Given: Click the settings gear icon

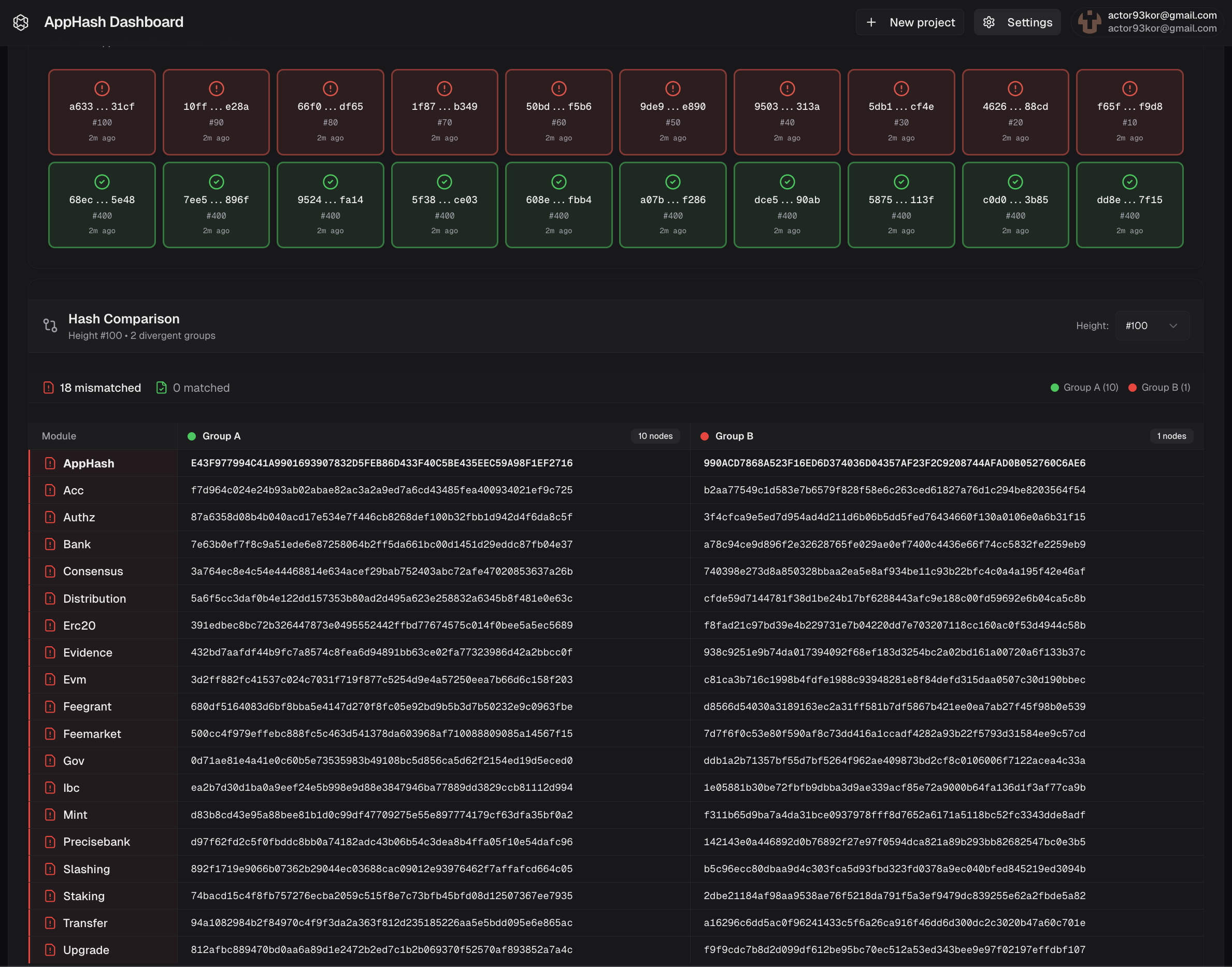Looking at the screenshot, I should coord(989,22).
